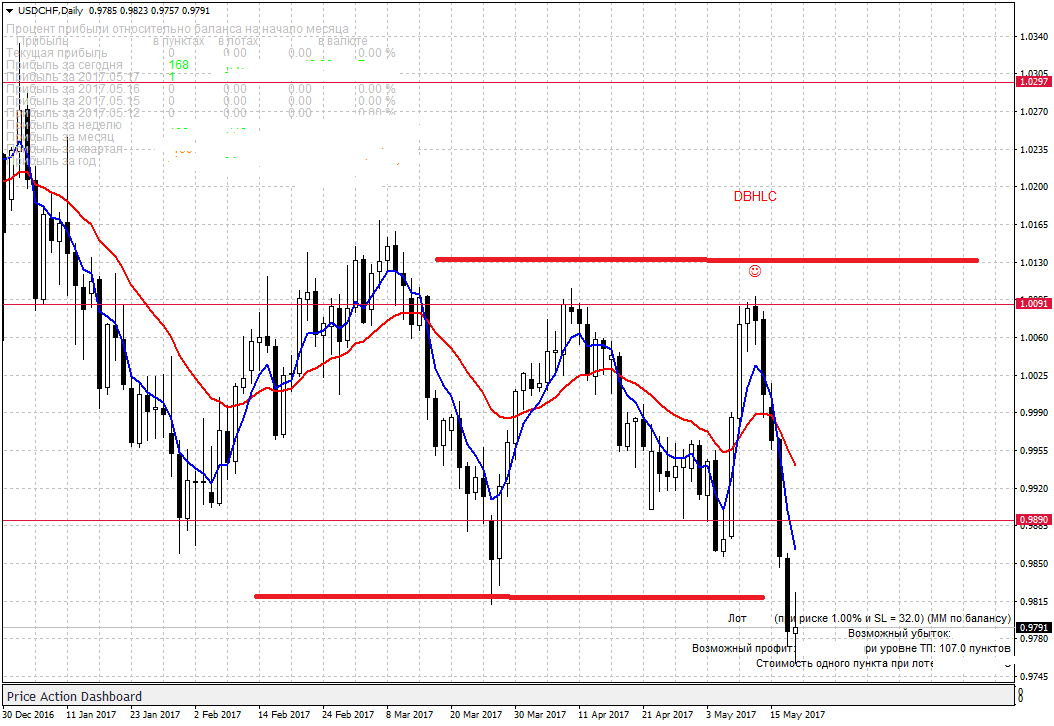Click the 2 Feb 2017 date label

click(217, 715)
